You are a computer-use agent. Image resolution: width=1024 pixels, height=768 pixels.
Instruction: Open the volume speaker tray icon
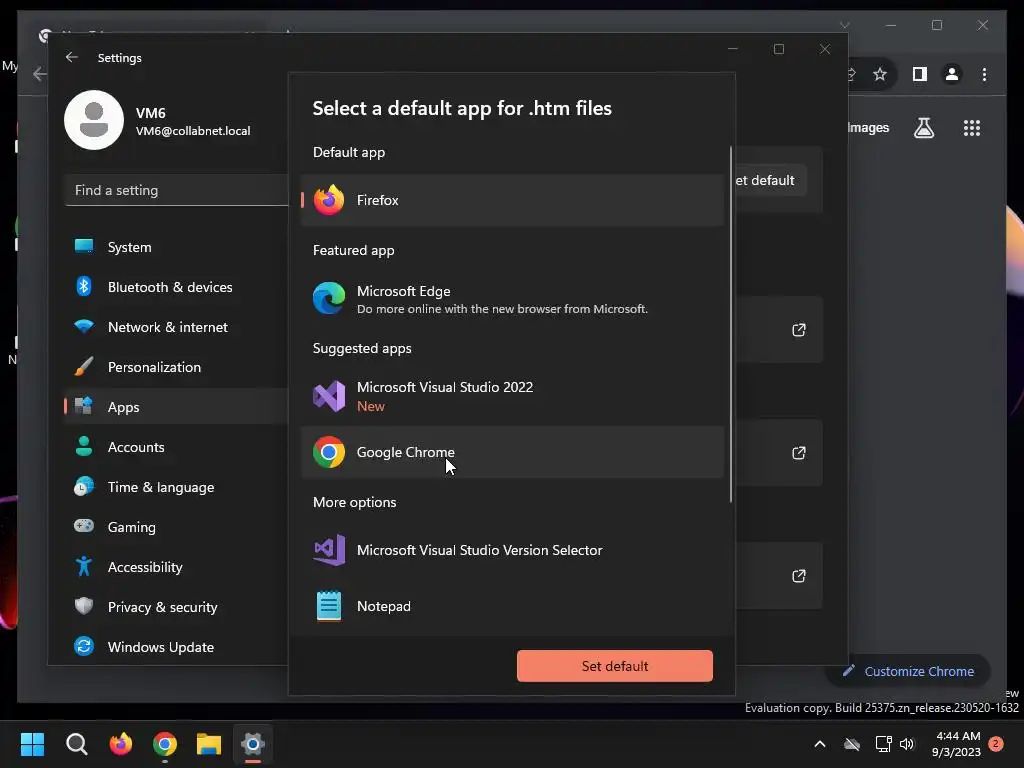pos(907,744)
